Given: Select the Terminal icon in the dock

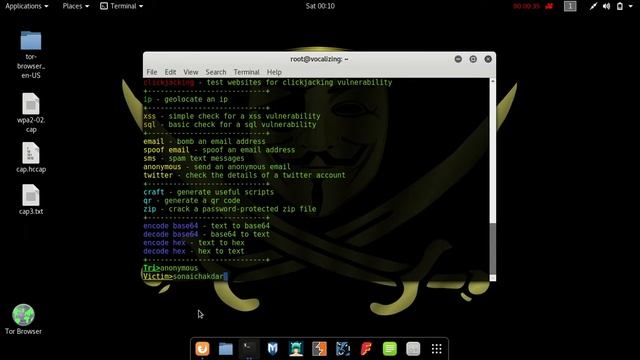Looking at the screenshot, I should pyautogui.click(x=249, y=349).
